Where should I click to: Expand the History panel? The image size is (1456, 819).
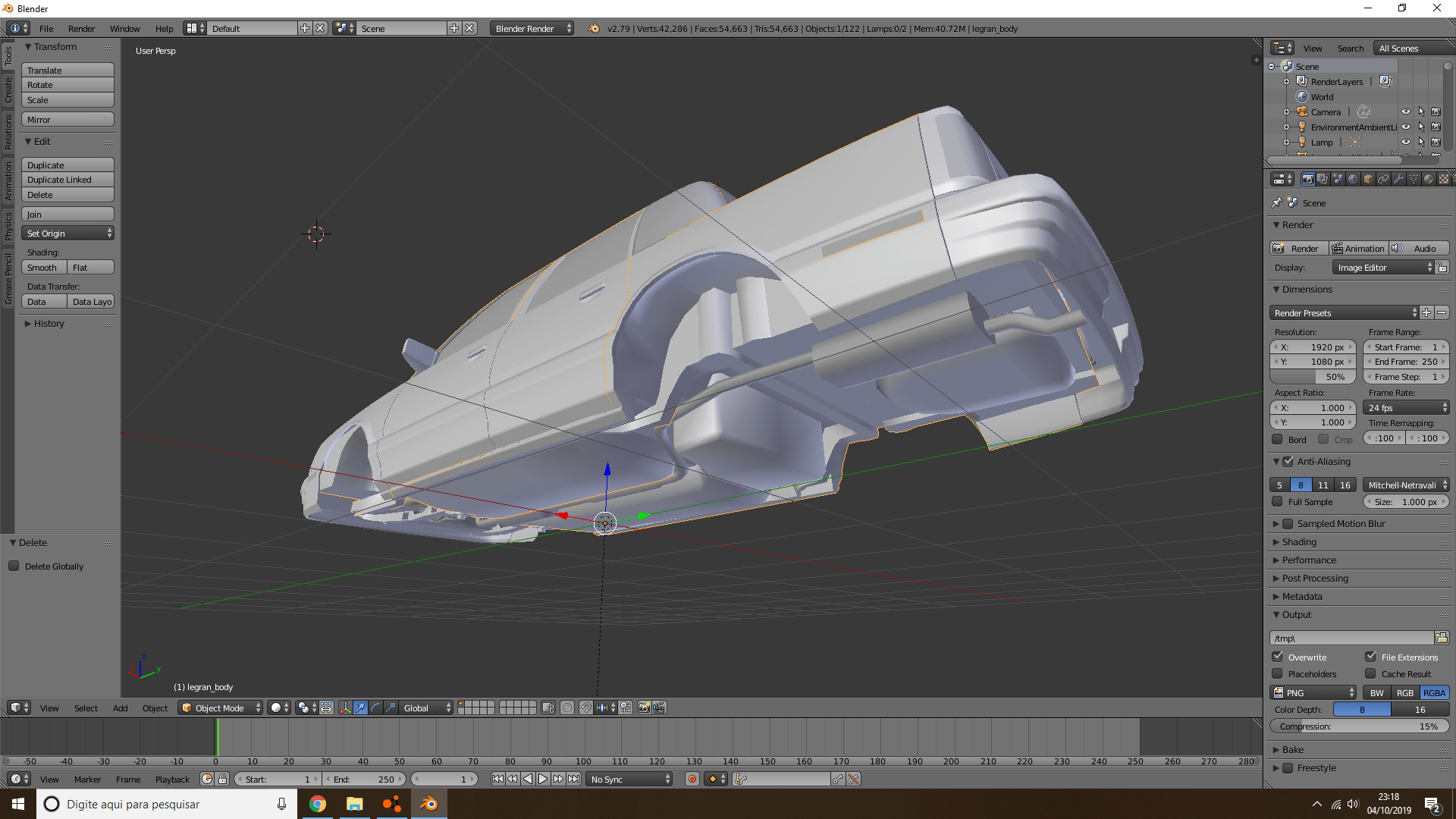coord(49,323)
